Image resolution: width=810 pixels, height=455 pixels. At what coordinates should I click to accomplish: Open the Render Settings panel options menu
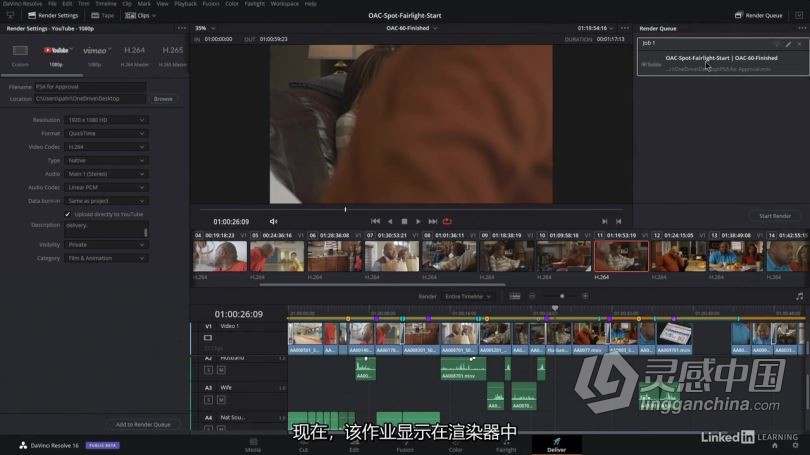pos(181,28)
